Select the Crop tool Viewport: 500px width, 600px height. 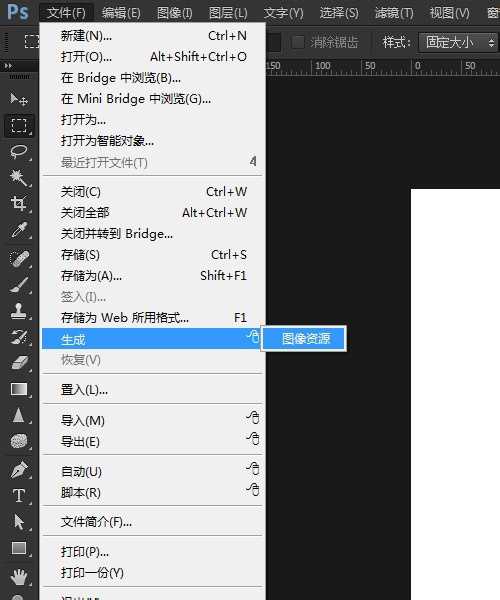(18, 203)
